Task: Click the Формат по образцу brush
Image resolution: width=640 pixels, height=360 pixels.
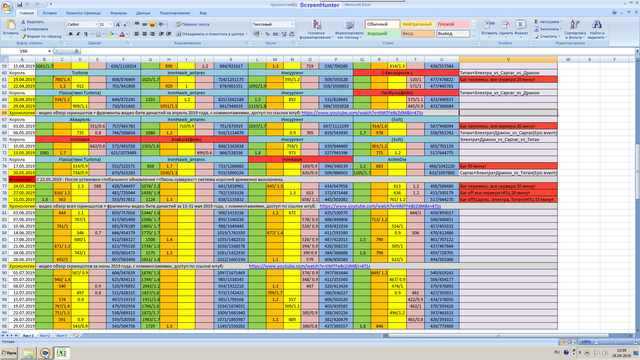Action: coord(24,36)
